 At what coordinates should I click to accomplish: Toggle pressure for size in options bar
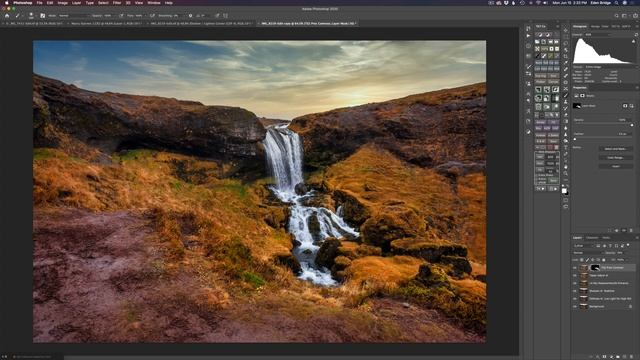[217, 16]
